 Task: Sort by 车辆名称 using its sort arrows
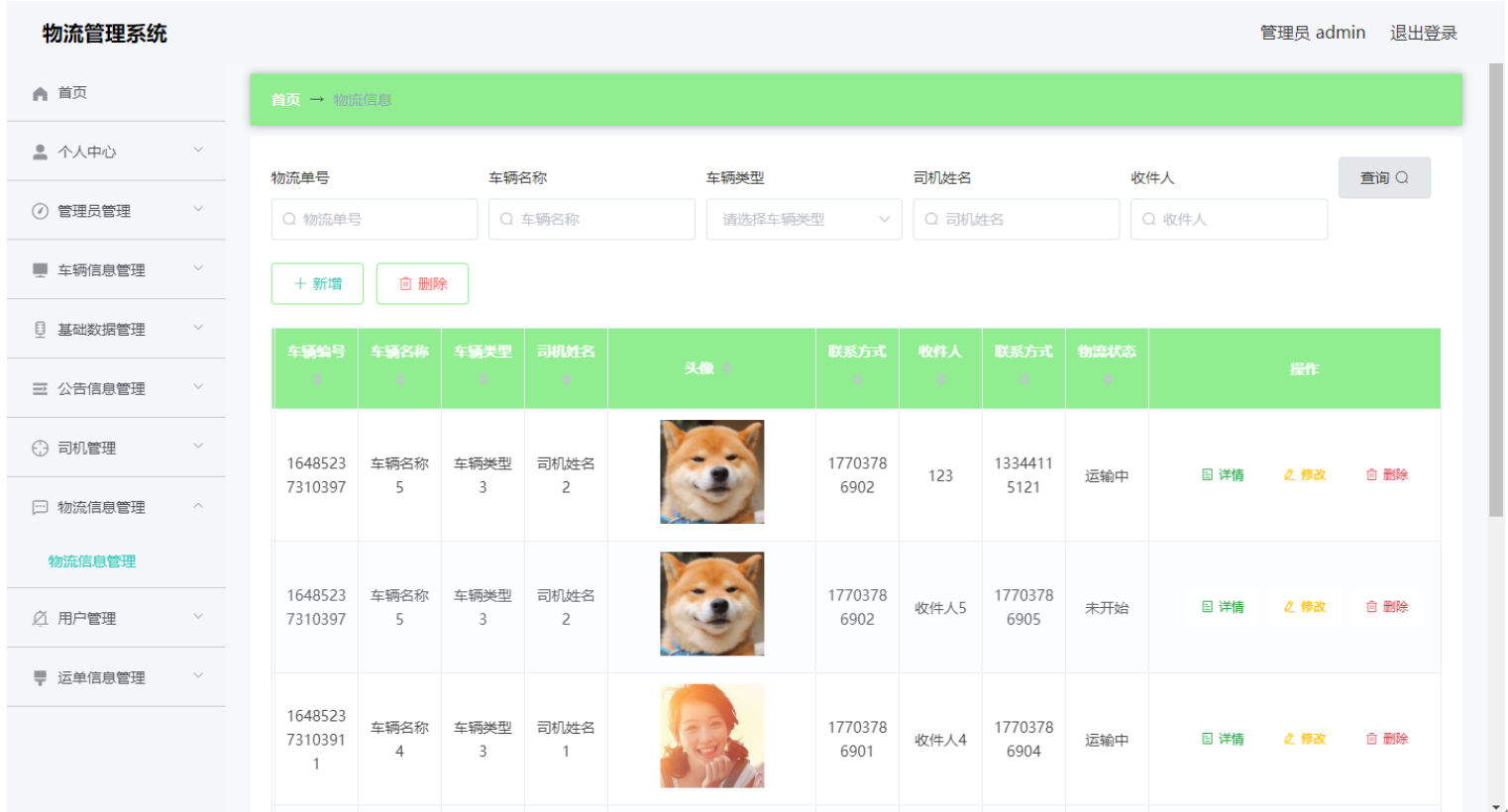(x=400, y=379)
